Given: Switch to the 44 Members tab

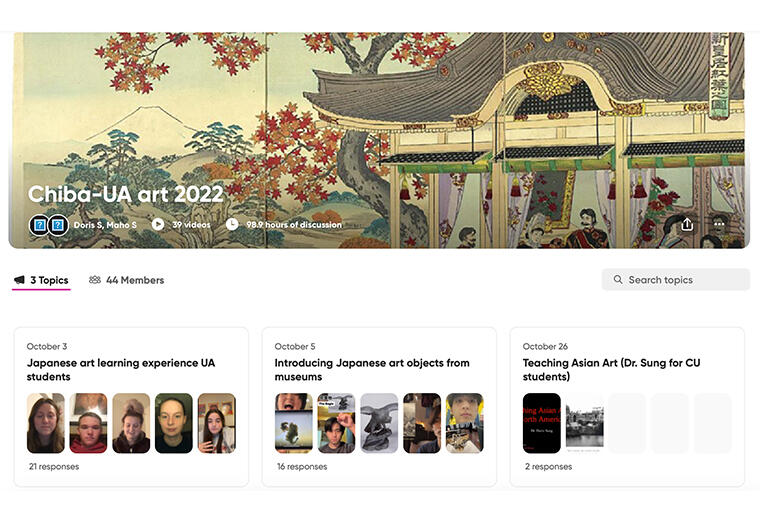Looking at the screenshot, I should (x=127, y=280).
